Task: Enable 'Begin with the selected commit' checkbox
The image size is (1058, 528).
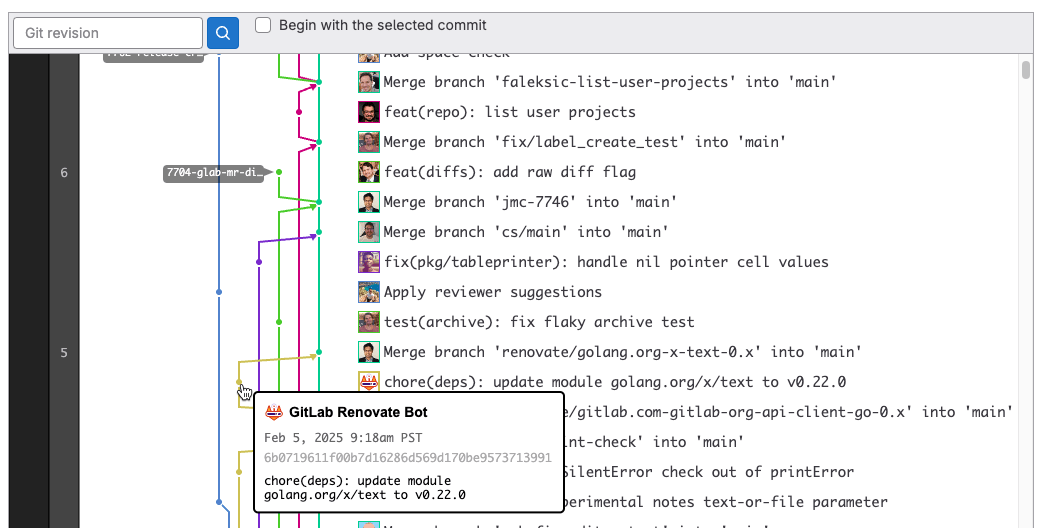Action: 263,25
